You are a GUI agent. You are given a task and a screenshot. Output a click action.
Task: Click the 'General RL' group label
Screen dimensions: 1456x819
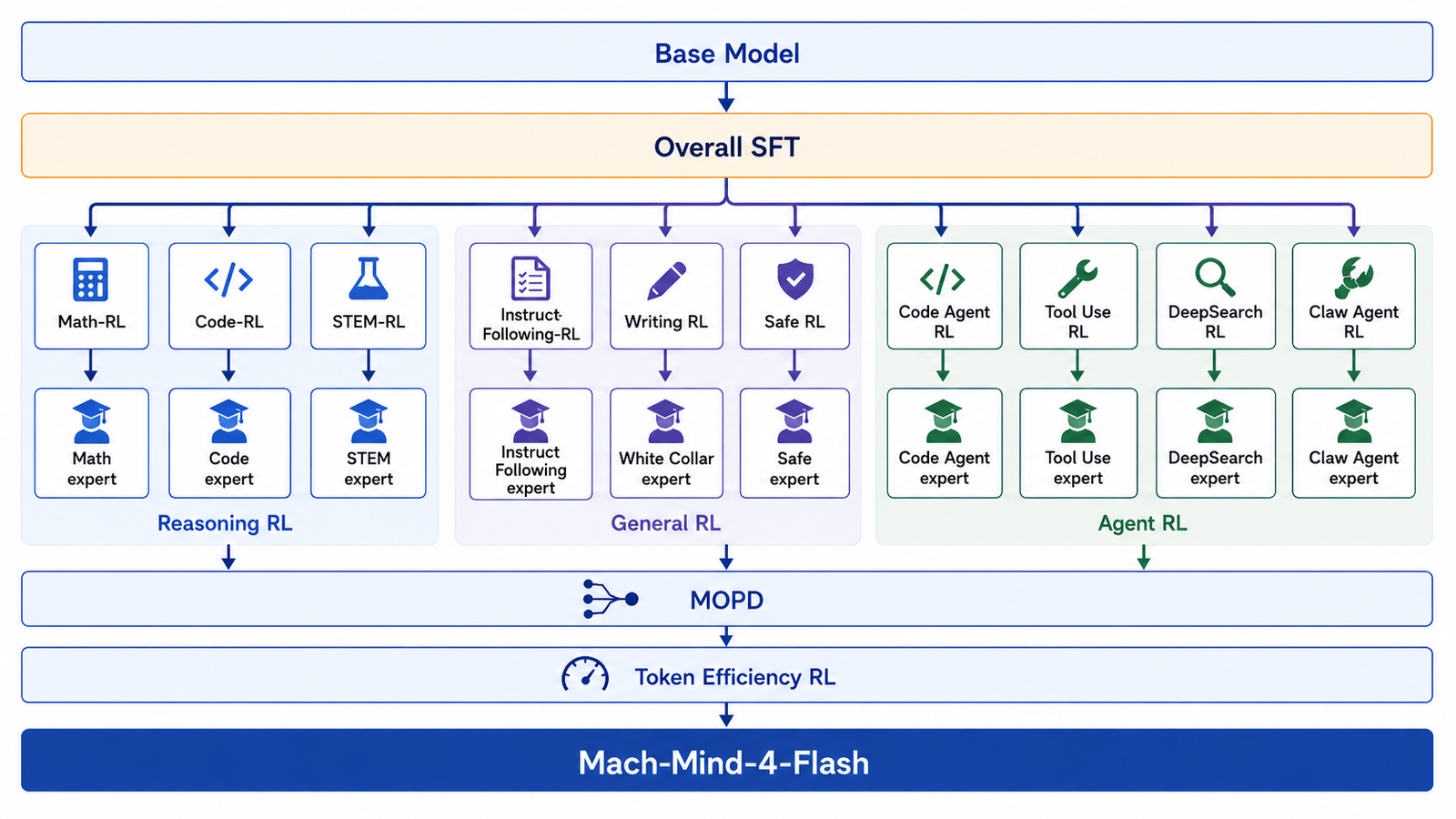[x=665, y=523]
